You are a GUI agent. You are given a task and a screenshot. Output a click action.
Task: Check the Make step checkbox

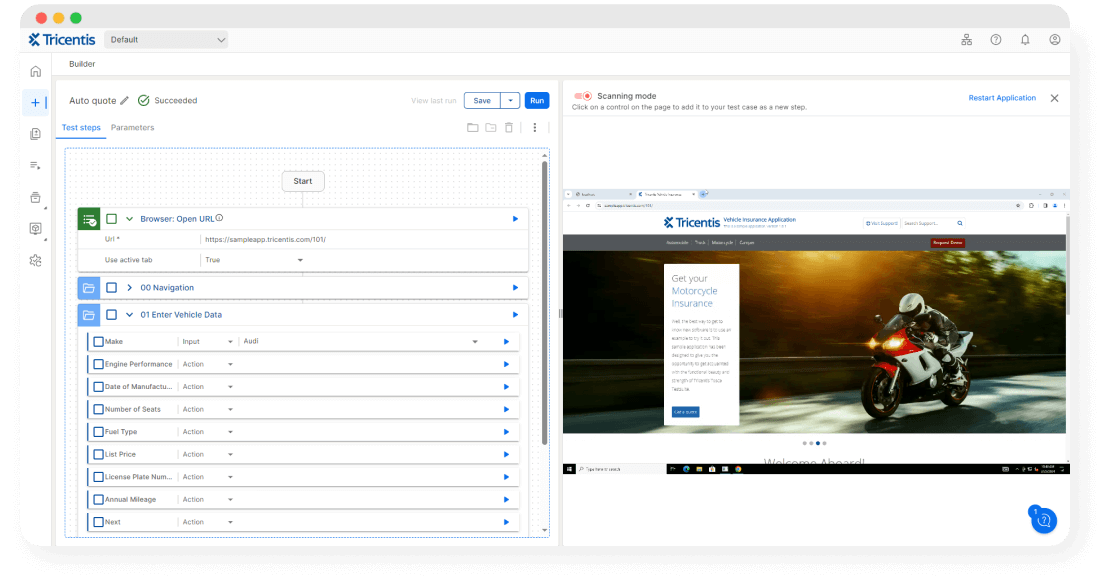pyautogui.click(x=99, y=340)
